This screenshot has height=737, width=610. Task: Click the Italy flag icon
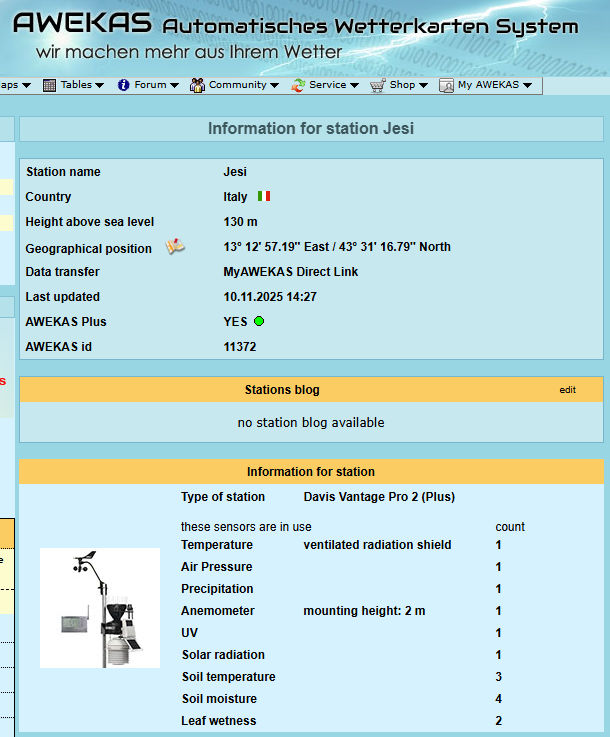click(x=264, y=197)
